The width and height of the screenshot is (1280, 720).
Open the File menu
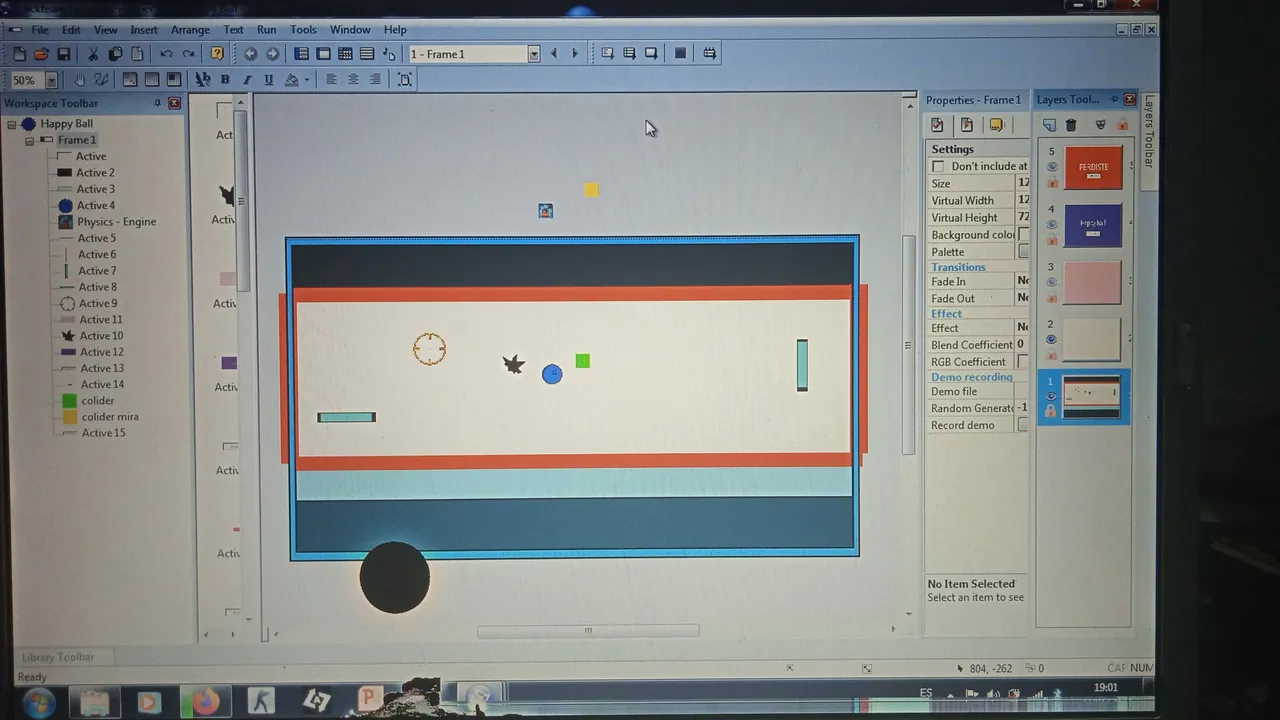(x=40, y=30)
